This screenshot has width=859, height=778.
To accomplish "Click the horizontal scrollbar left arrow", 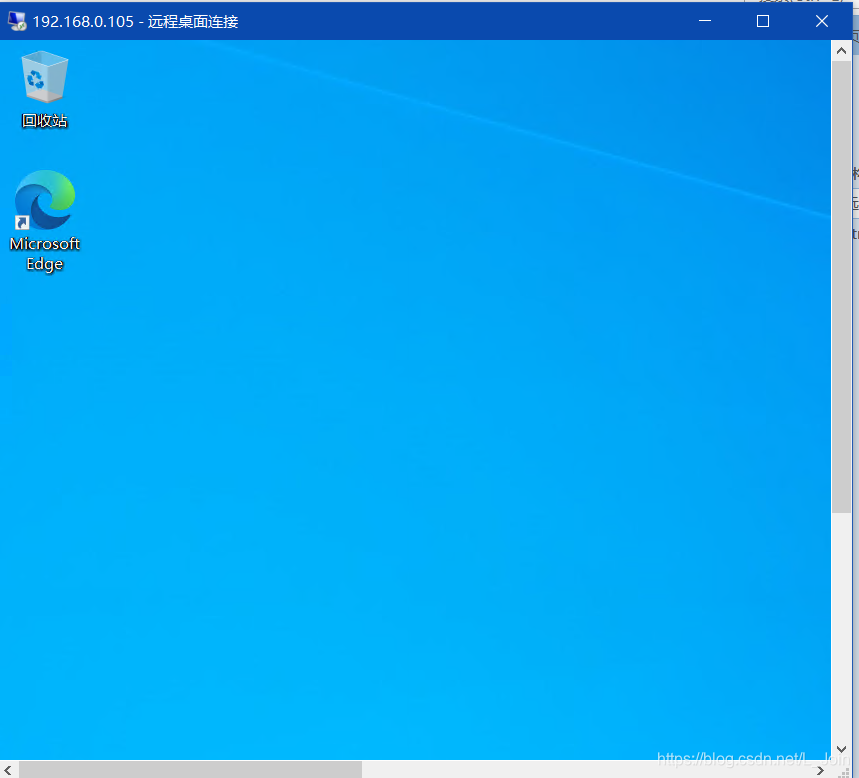I will coord(8,770).
